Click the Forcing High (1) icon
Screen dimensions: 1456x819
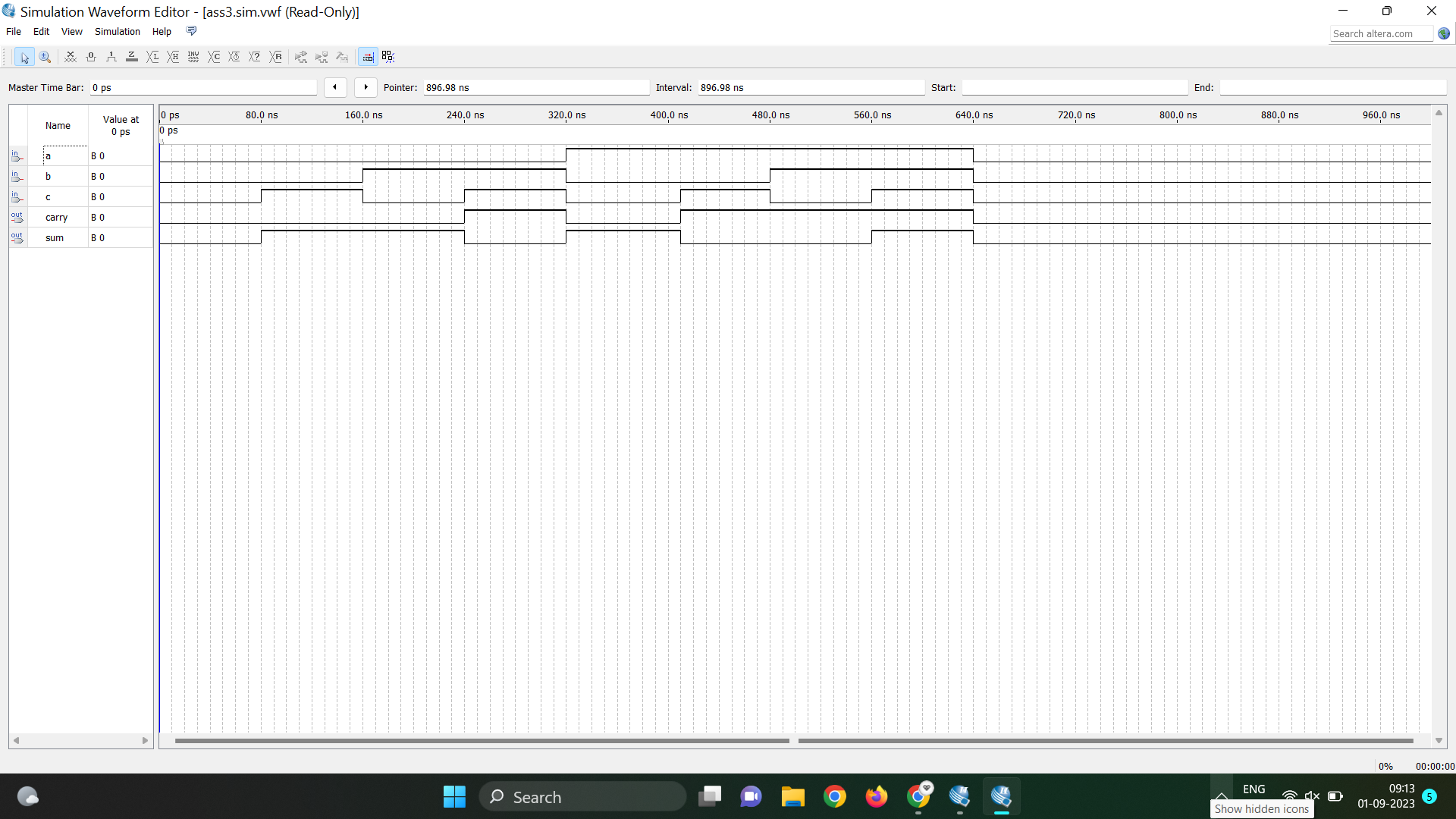click(111, 57)
